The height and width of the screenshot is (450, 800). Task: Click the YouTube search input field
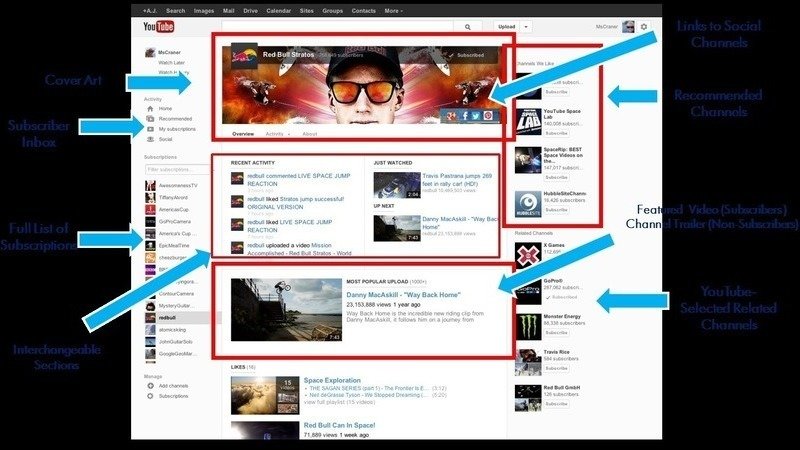(x=337, y=27)
